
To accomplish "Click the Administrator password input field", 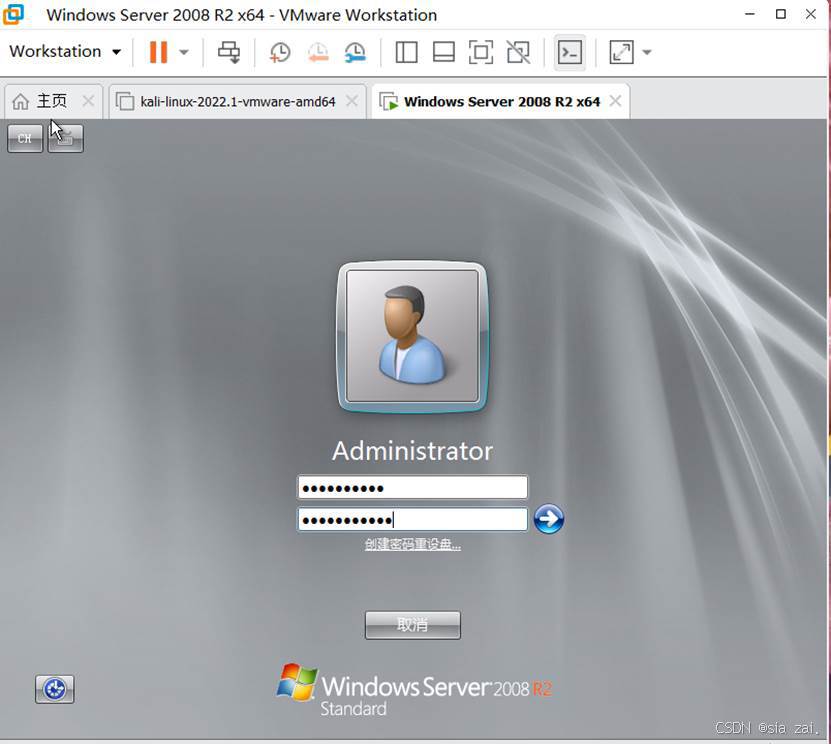I will tap(412, 519).
